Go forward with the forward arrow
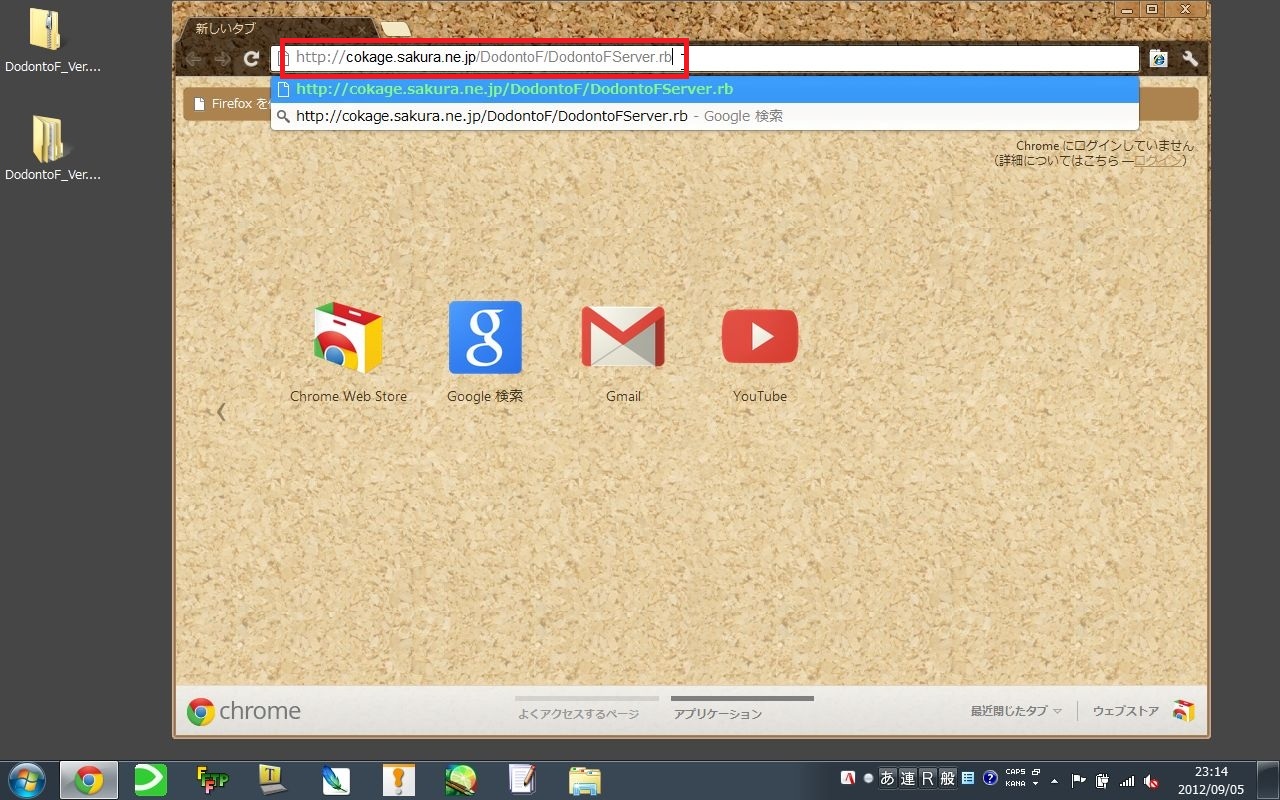This screenshot has width=1280, height=800. [x=223, y=59]
